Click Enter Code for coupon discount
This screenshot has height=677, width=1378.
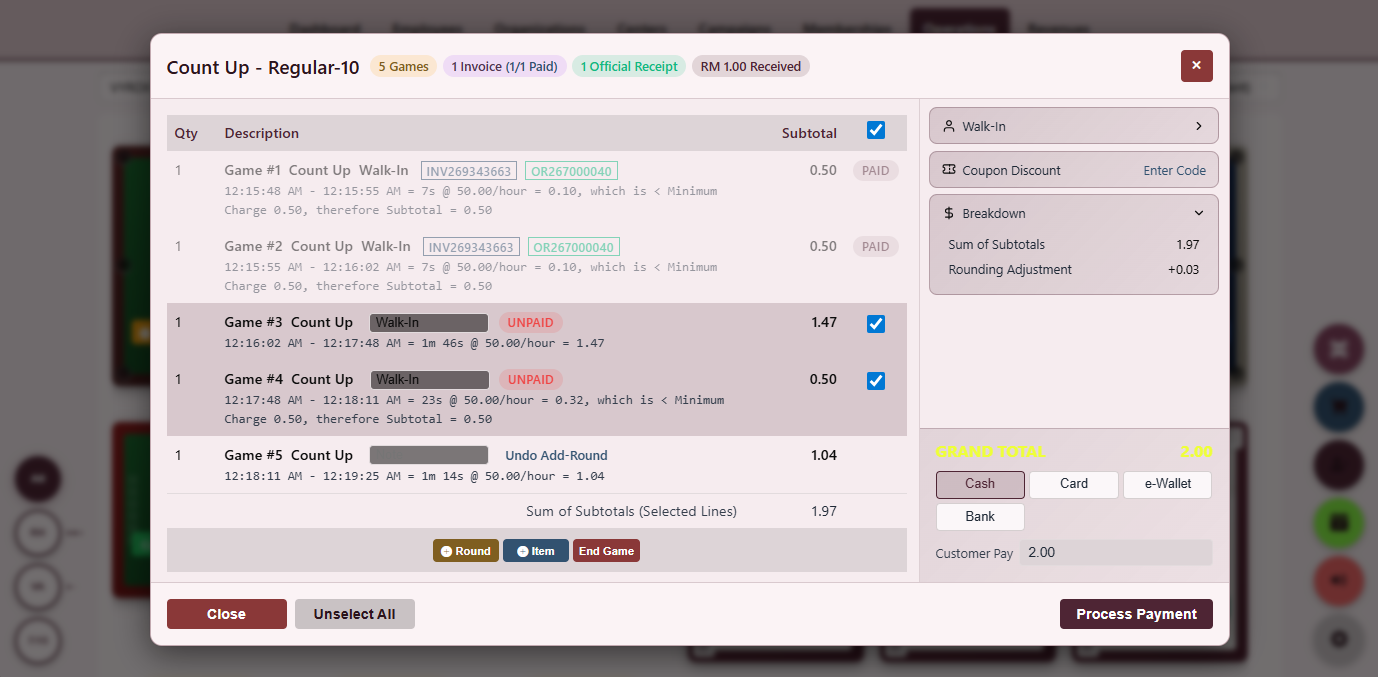(x=1174, y=170)
